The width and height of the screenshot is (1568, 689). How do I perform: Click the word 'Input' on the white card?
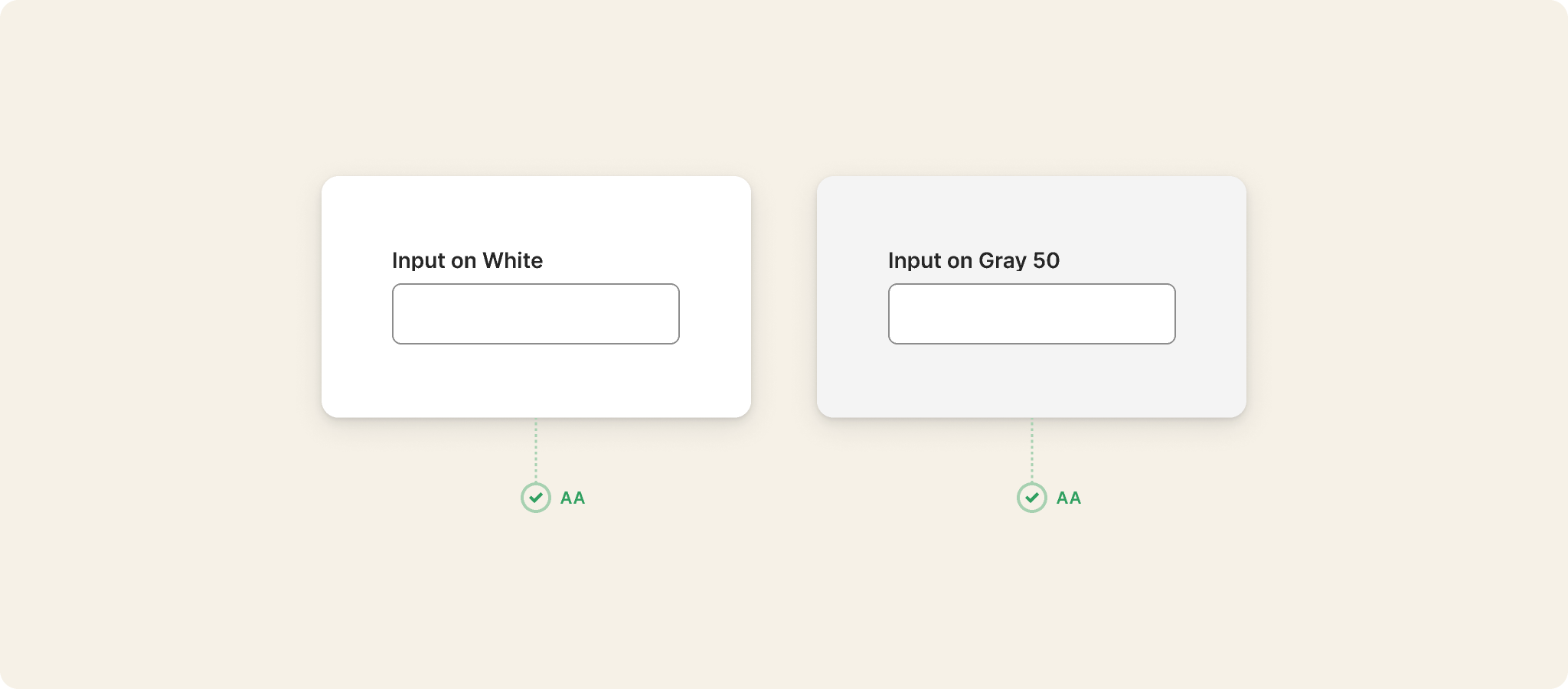coord(419,261)
